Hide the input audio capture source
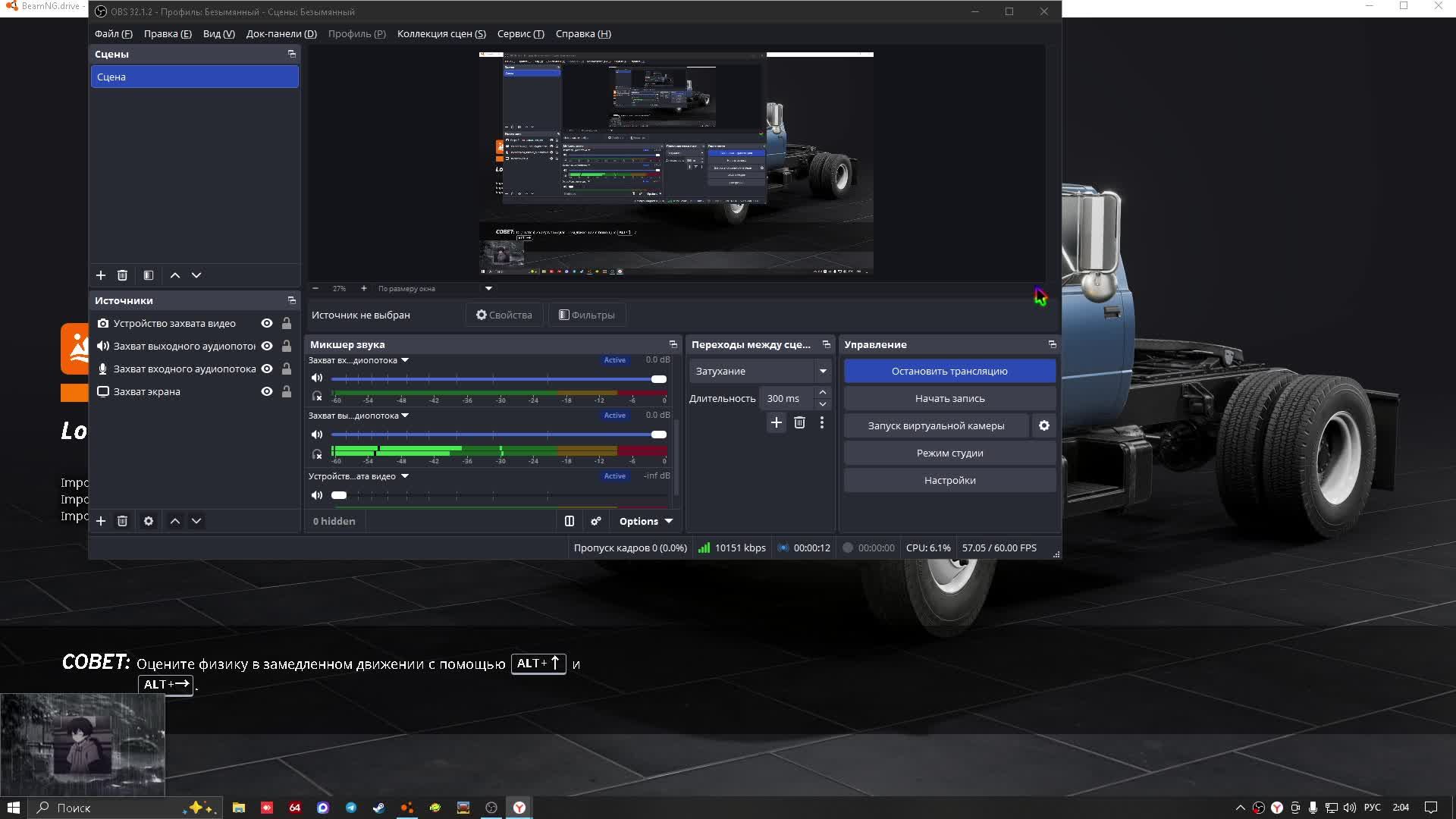The image size is (1456, 819). pyautogui.click(x=267, y=369)
